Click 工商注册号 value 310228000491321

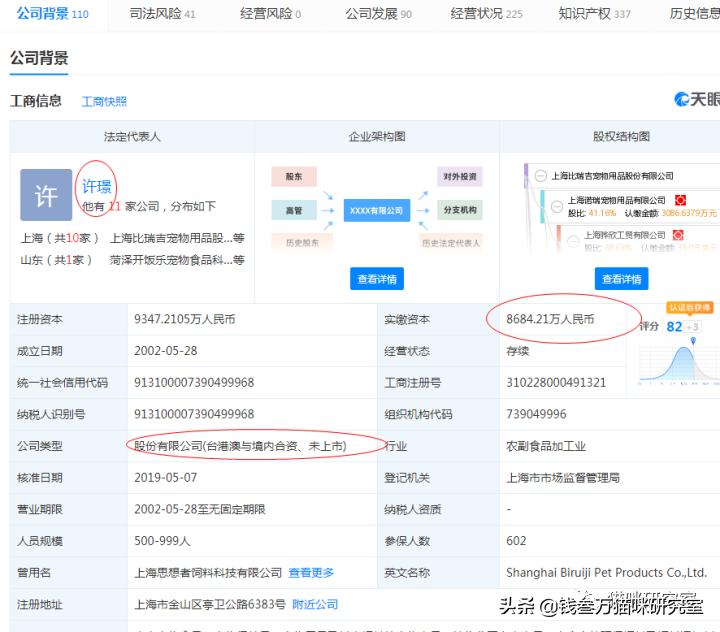click(556, 383)
